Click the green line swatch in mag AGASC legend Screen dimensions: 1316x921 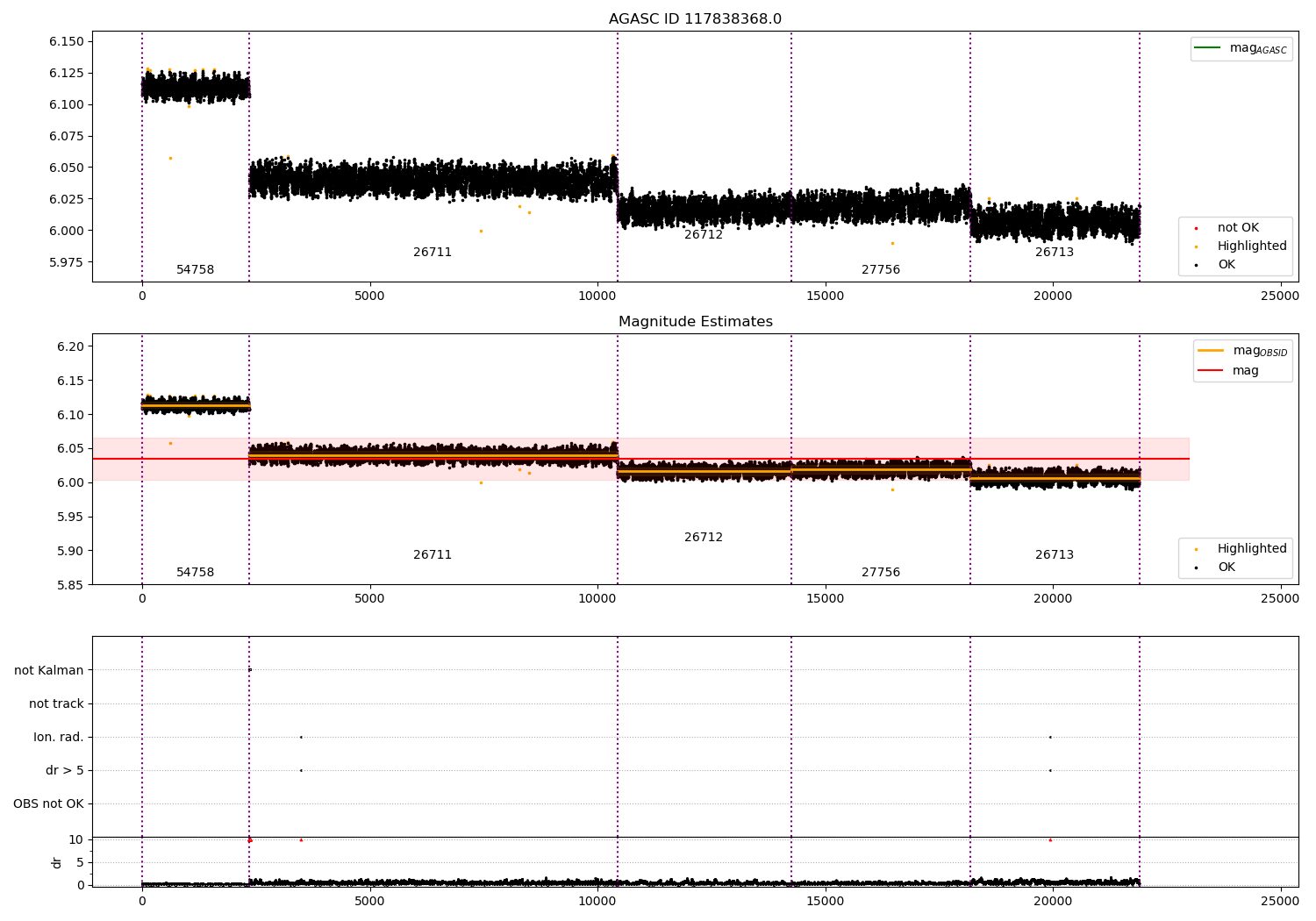[1208, 47]
